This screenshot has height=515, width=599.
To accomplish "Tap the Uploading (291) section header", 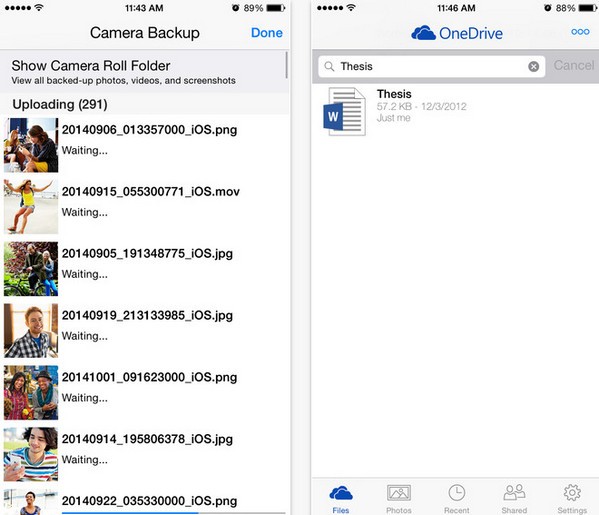I will point(60,104).
